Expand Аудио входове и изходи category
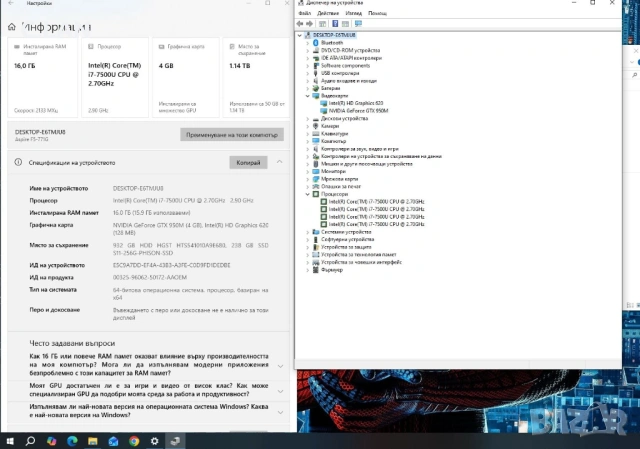The height and width of the screenshot is (449, 640). coord(308,81)
